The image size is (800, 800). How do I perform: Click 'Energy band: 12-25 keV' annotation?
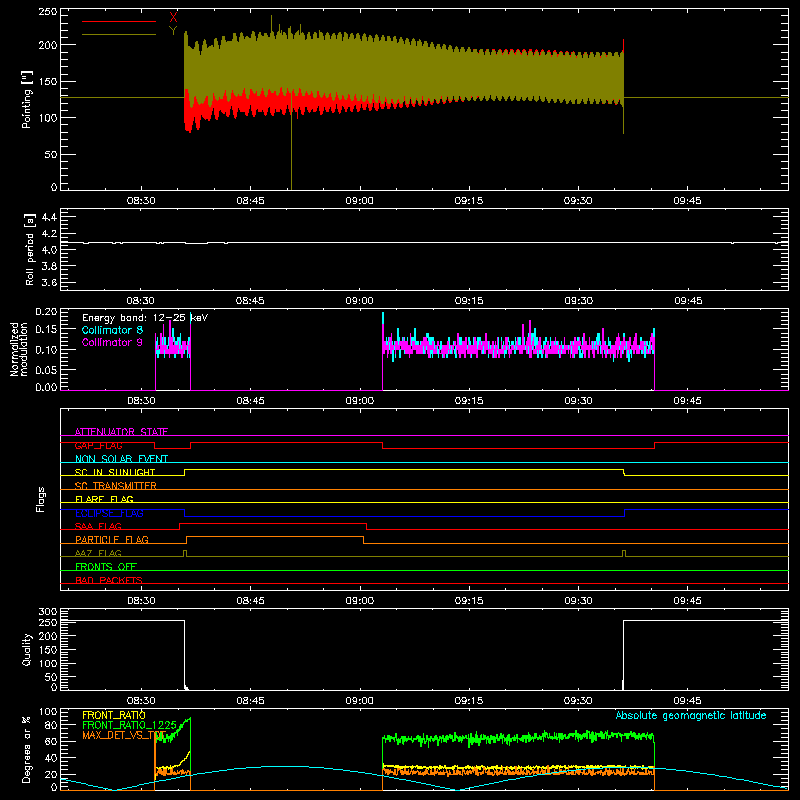click(x=145, y=318)
